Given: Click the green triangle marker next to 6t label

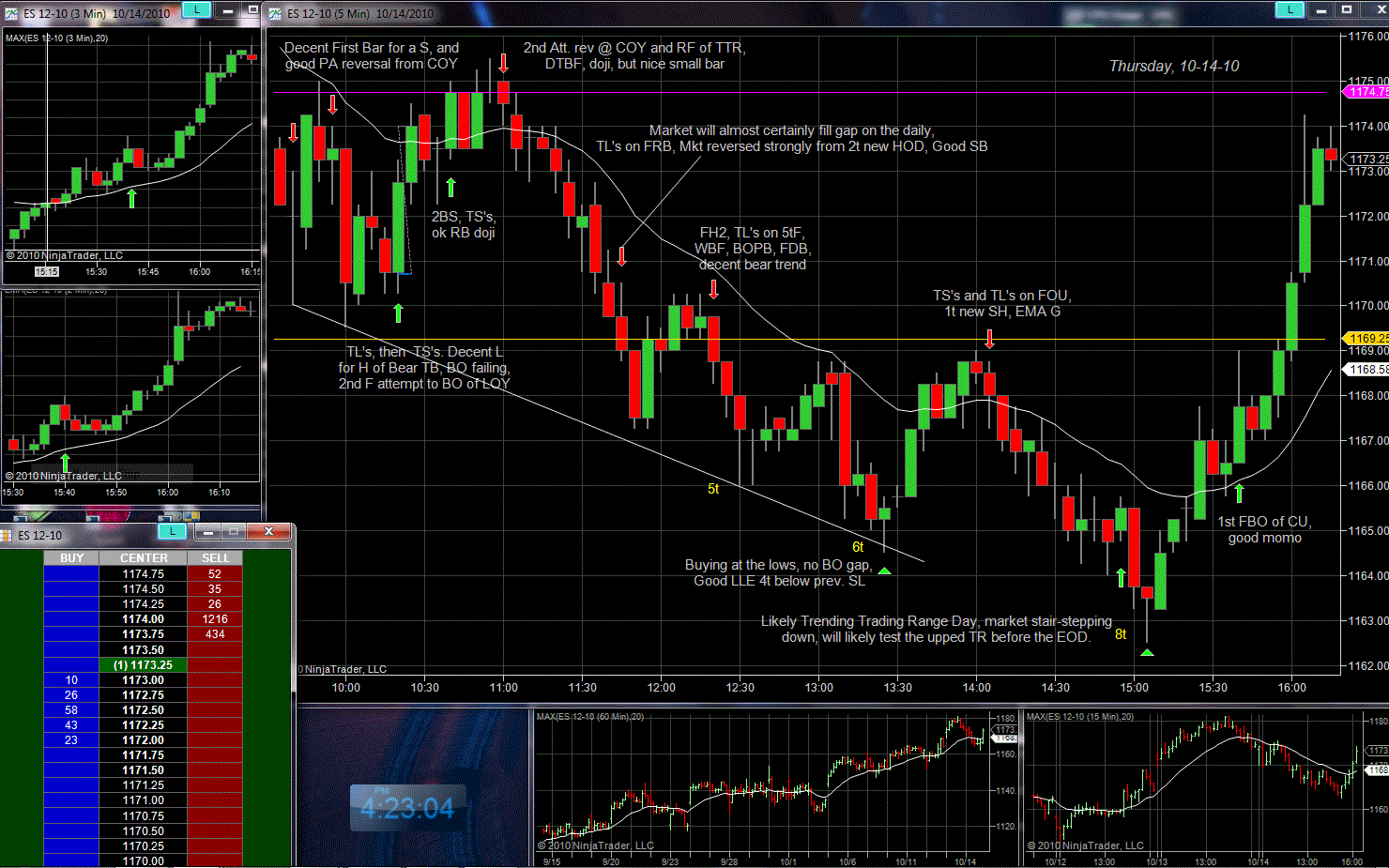Looking at the screenshot, I should click(x=884, y=570).
